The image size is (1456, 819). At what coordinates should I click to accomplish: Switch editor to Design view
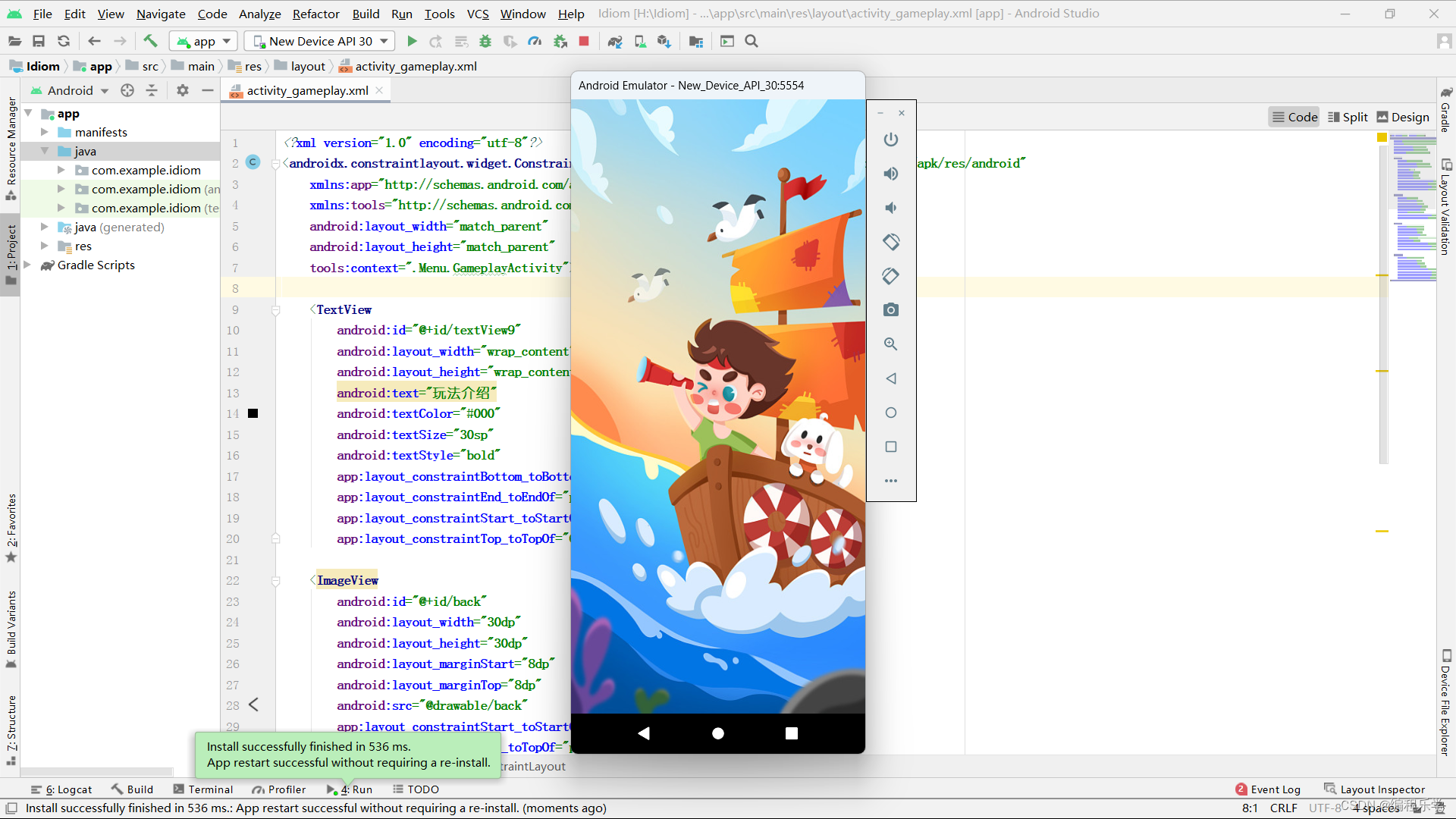(1403, 117)
